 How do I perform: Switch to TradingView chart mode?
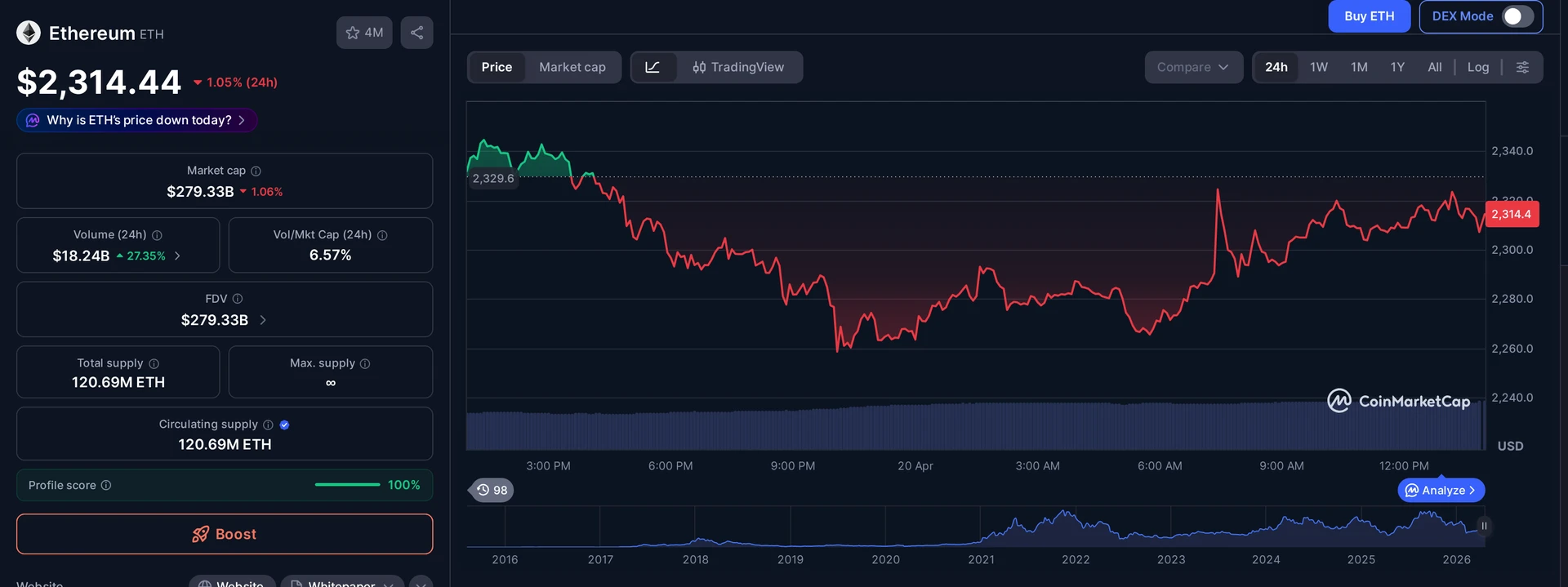[738, 67]
